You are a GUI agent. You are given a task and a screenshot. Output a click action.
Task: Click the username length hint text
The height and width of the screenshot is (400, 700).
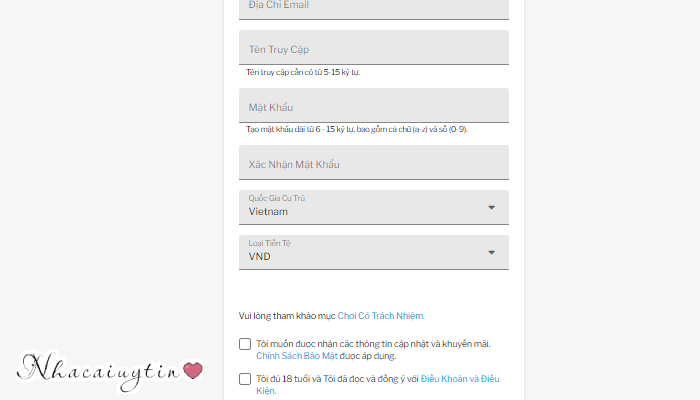point(303,72)
